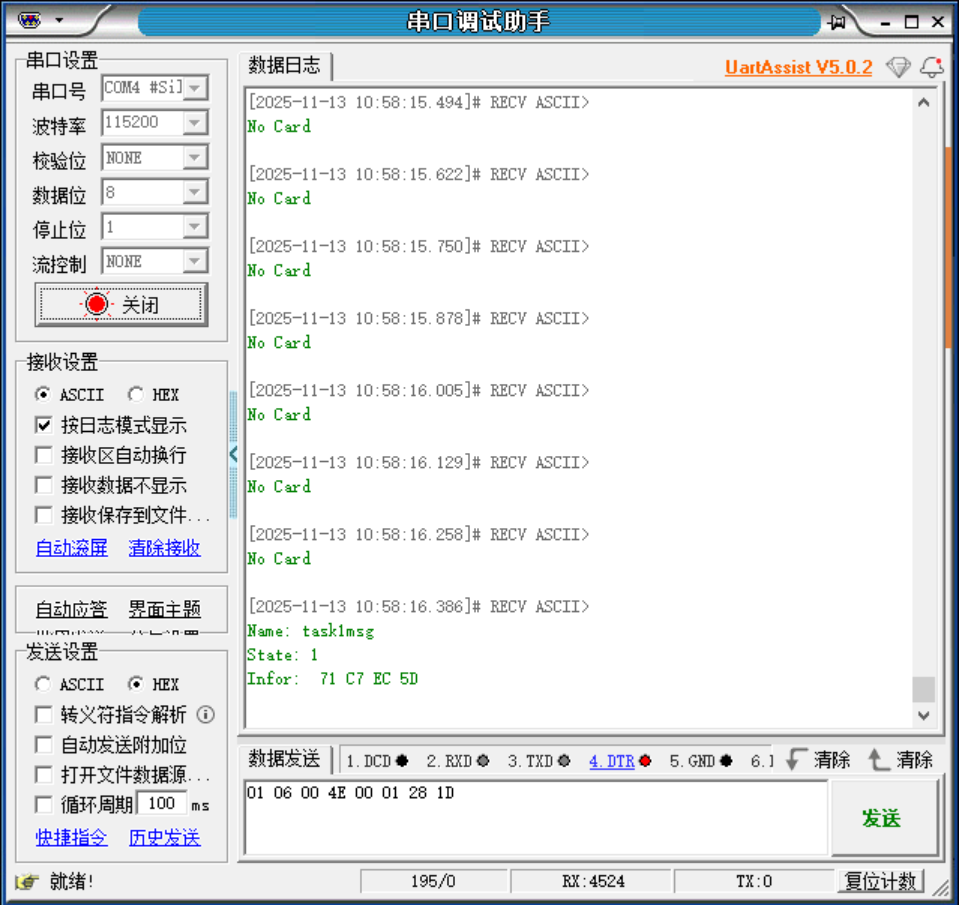Open the diamond premium icon

(x=898, y=67)
